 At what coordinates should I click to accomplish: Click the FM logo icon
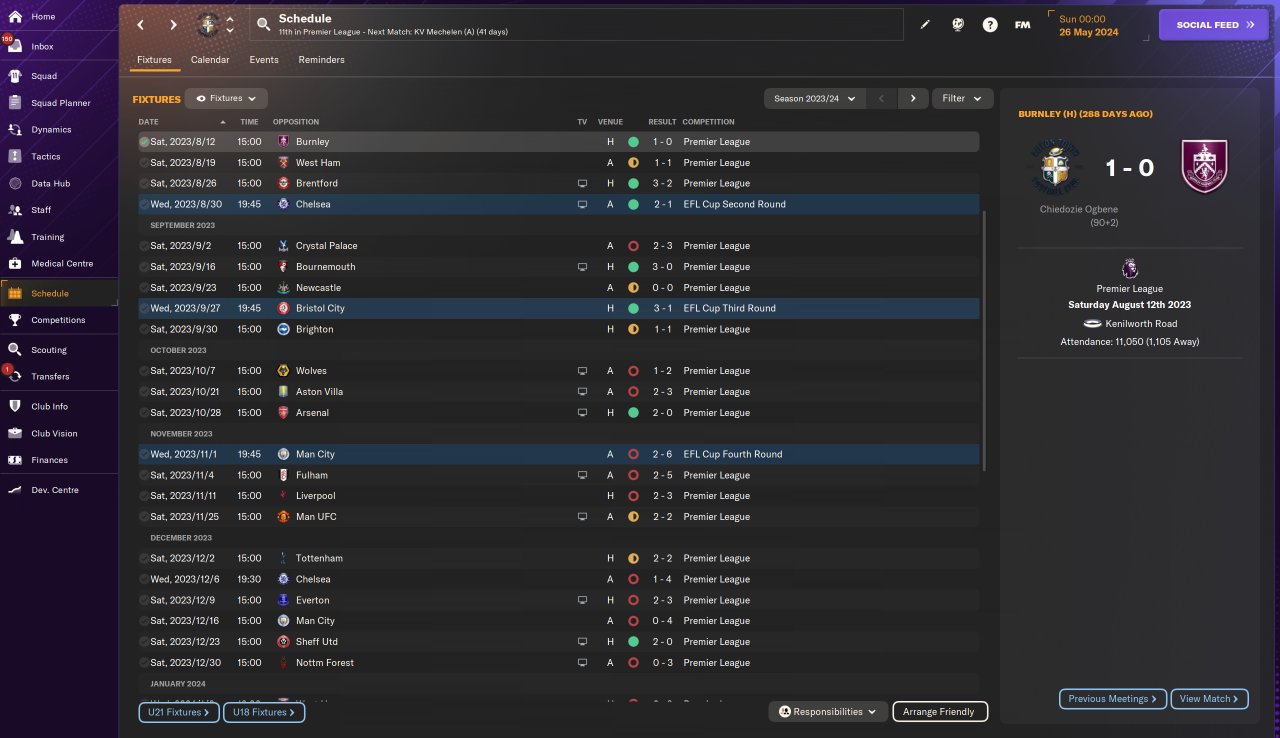point(1023,25)
